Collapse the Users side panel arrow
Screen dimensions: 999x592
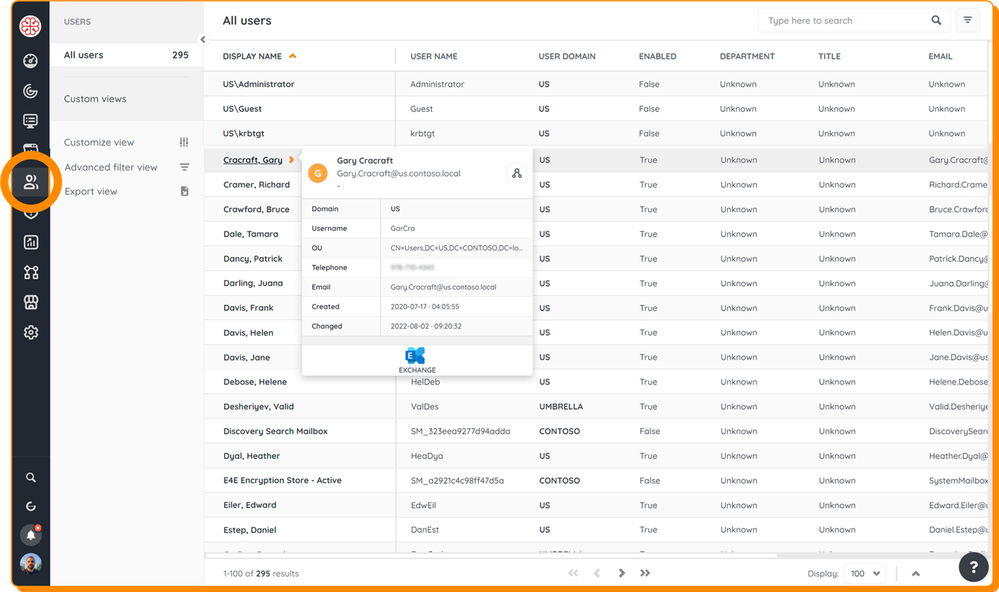pos(203,40)
